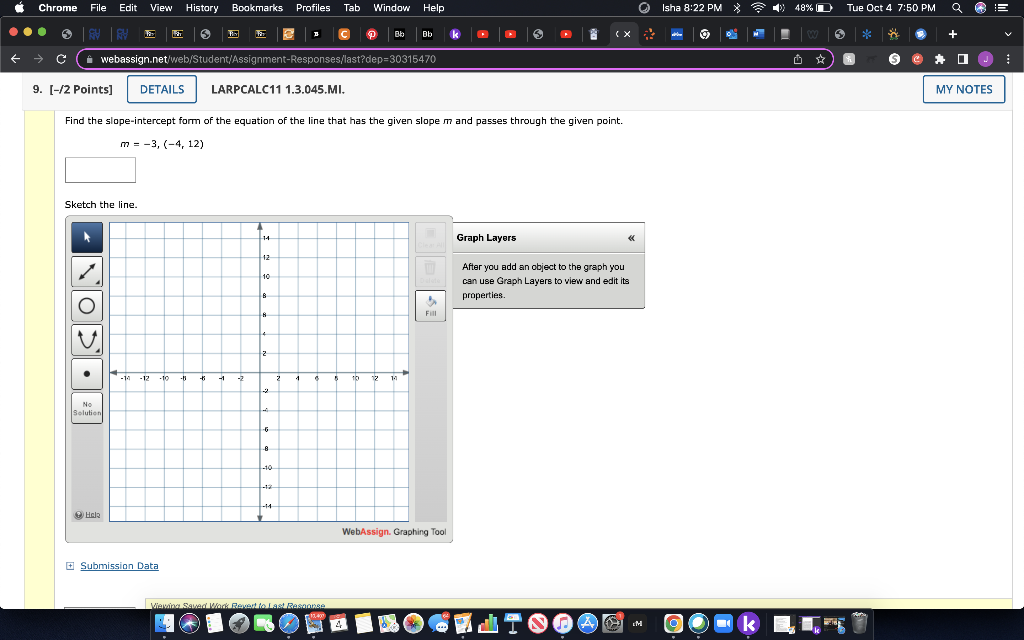Select the parabola drawing tool

(86, 339)
